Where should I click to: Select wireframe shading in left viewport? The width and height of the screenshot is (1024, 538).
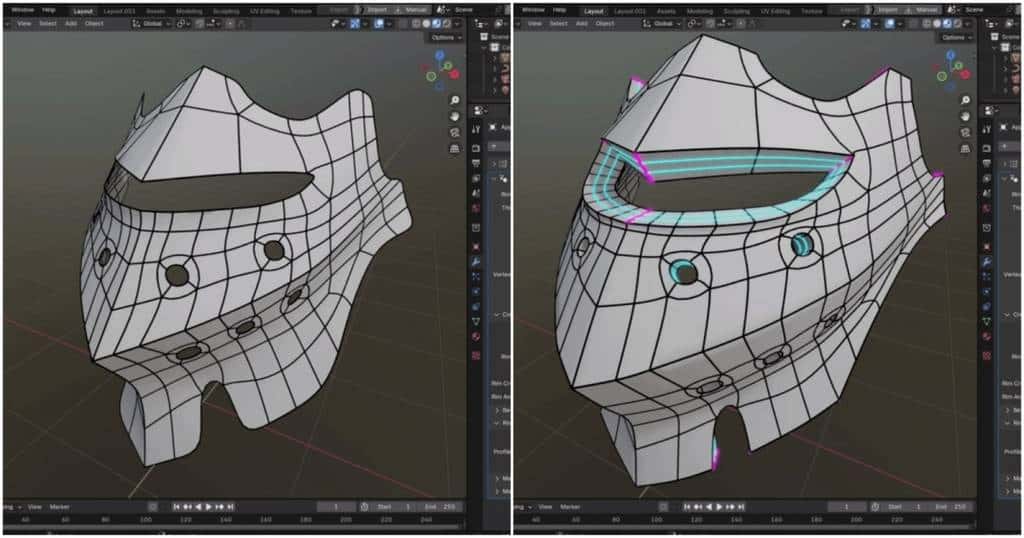[416, 24]
